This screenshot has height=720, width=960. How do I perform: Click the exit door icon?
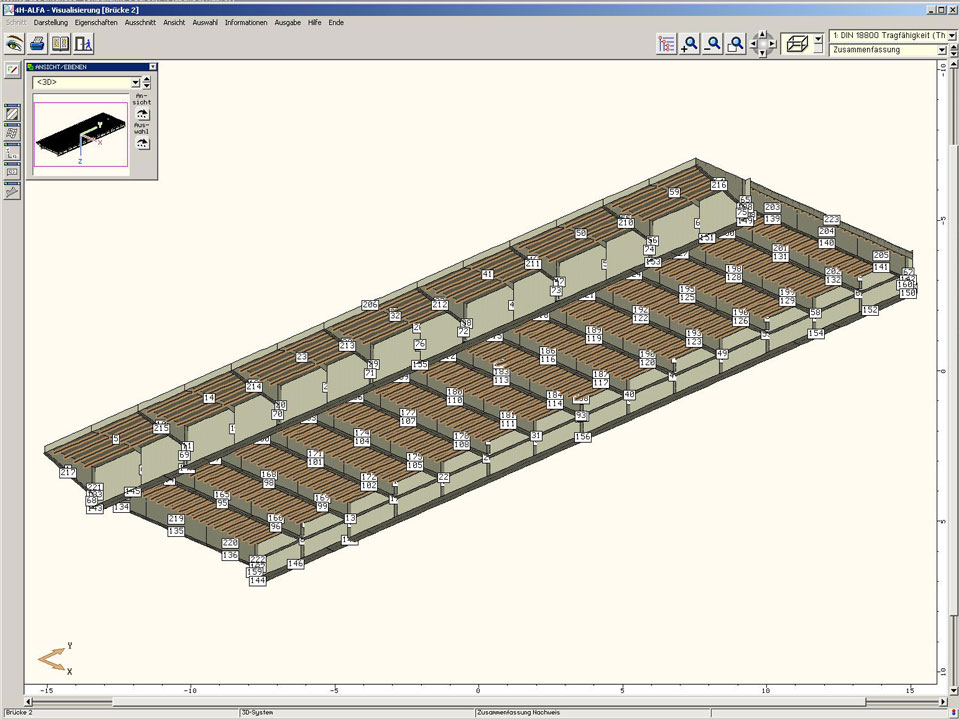[x=84, y=44]
